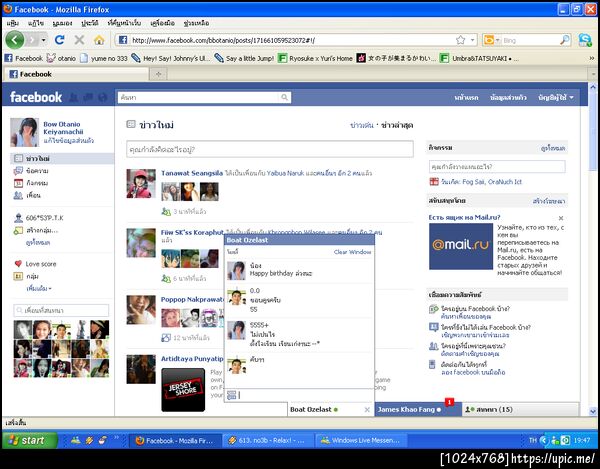Close the Mail.ru advertisement
Screen dimensions: 600x469
pyautogui.click(x=561, y=218)
